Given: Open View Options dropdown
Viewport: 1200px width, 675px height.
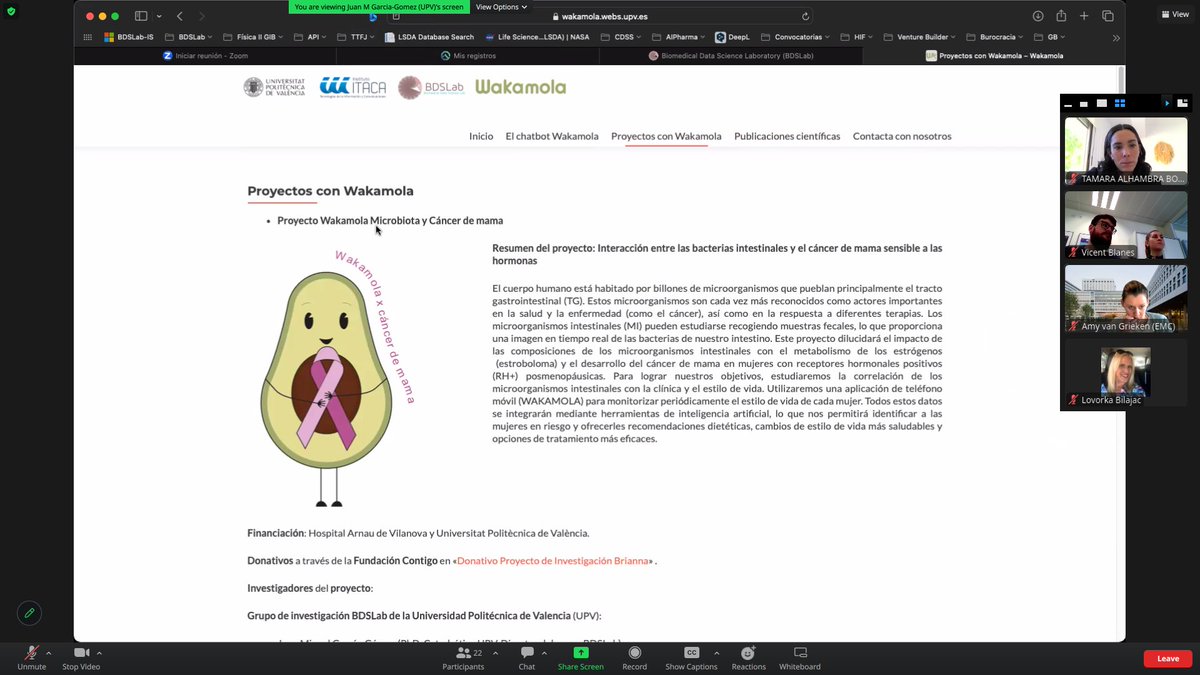Looking at the screenshot, I should (x=501, y=6).
